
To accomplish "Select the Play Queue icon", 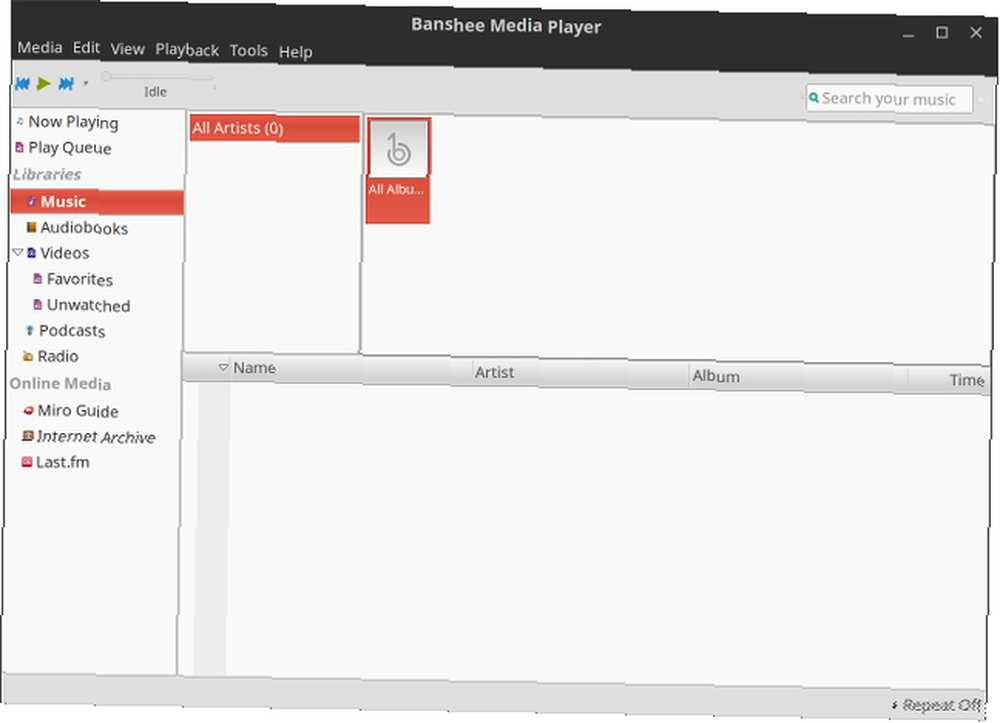I will (x=20, y=147).
